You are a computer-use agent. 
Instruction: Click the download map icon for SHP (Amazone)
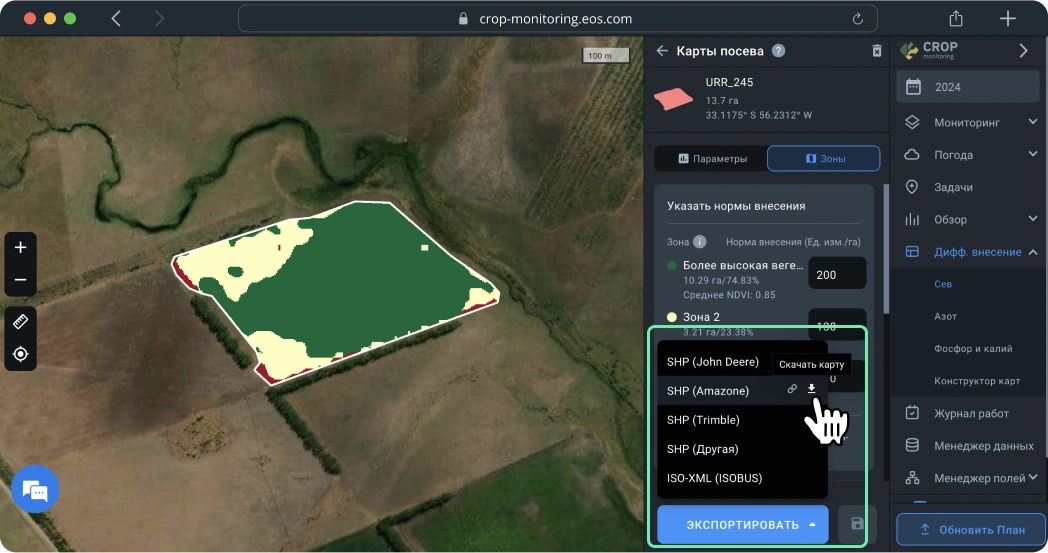(x=811, y=389)
